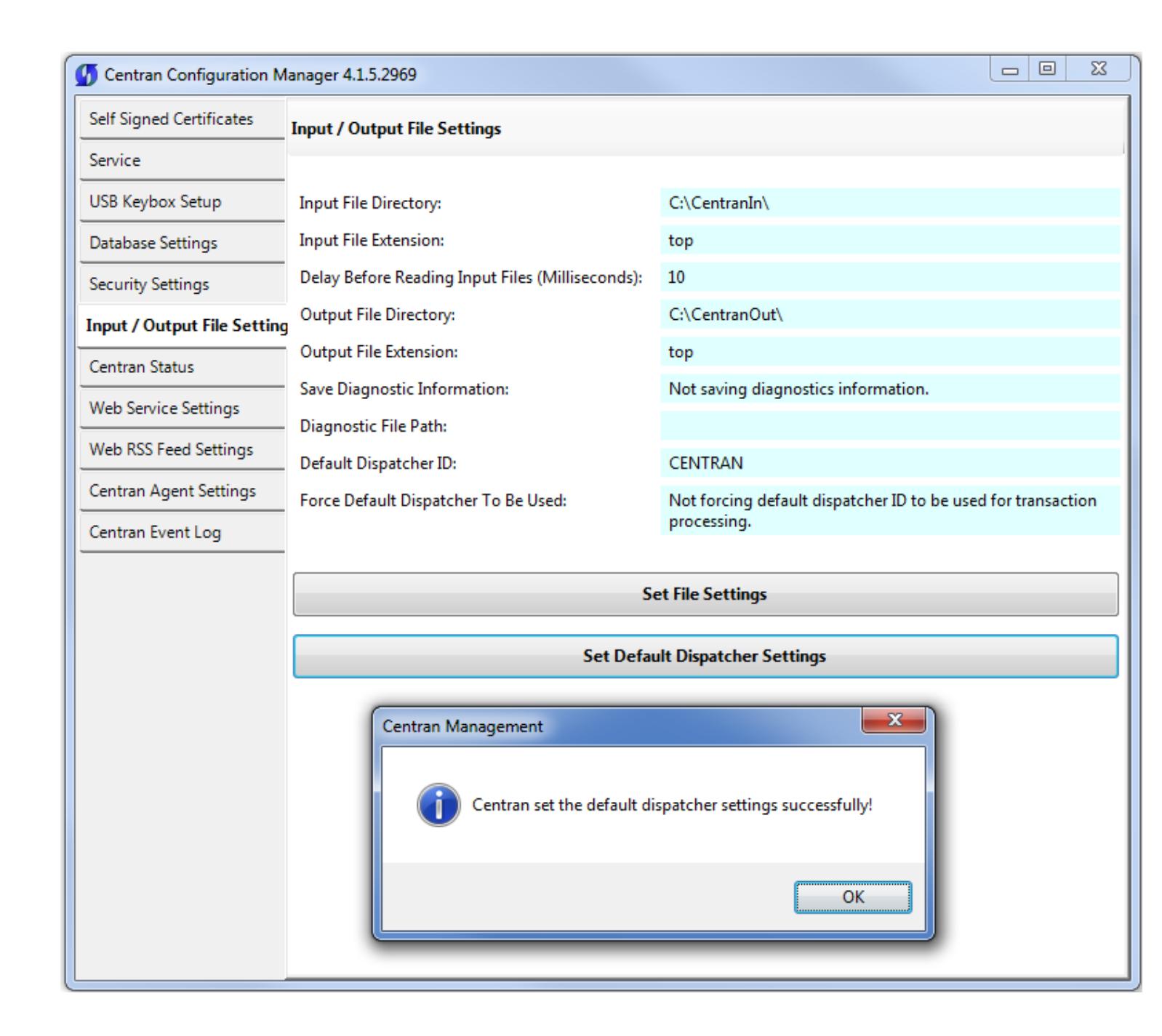Screen dimensions: 1162x1036
Task: Click the Diagnostic File Path label
Action: [373, 426]
